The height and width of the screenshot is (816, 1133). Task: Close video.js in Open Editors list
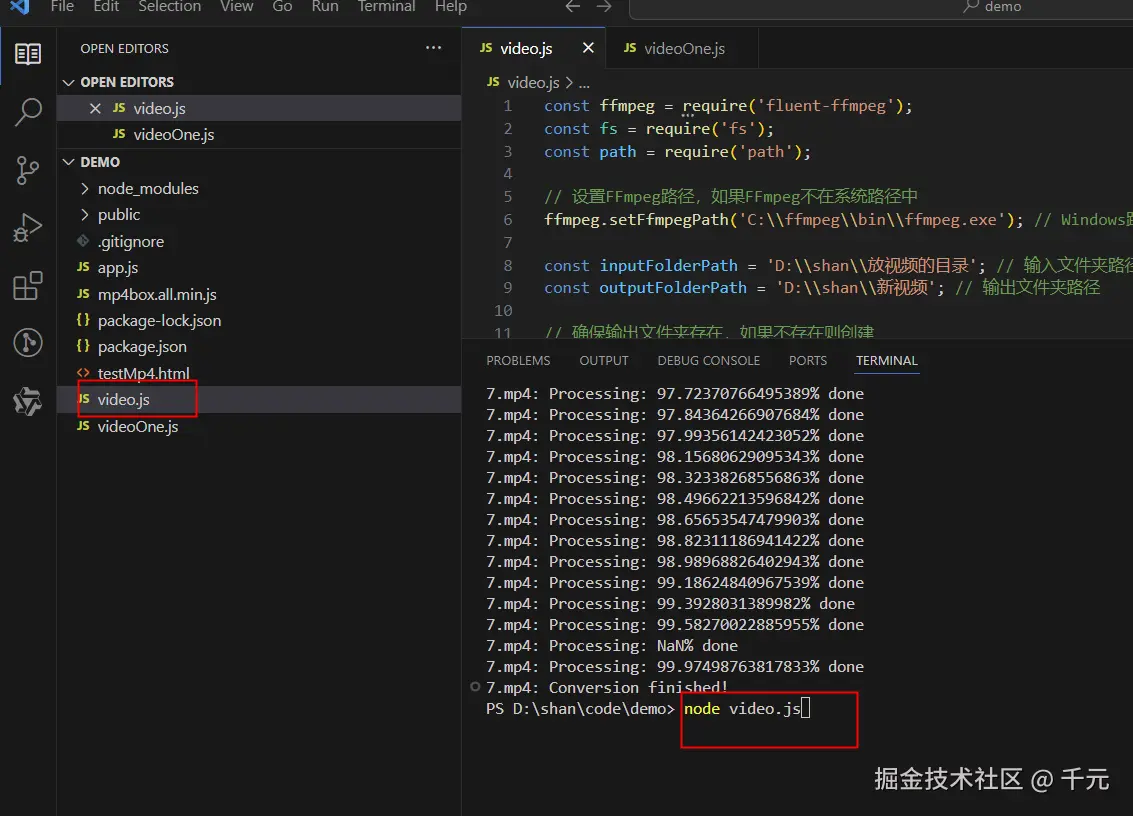point(95,108)
